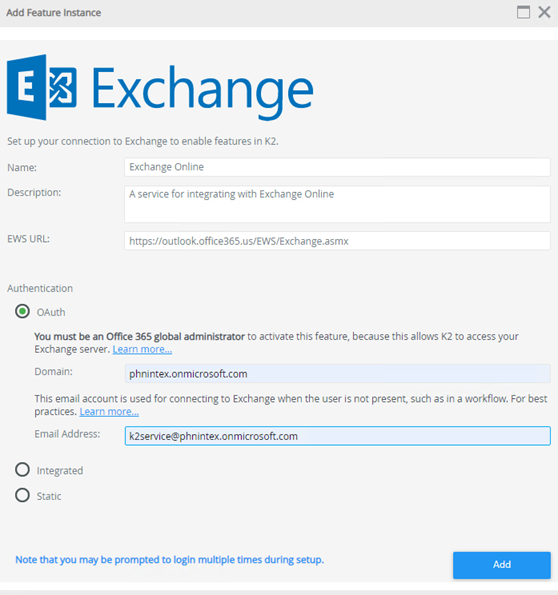Open Learn more link about best practices

pos(109,411)
